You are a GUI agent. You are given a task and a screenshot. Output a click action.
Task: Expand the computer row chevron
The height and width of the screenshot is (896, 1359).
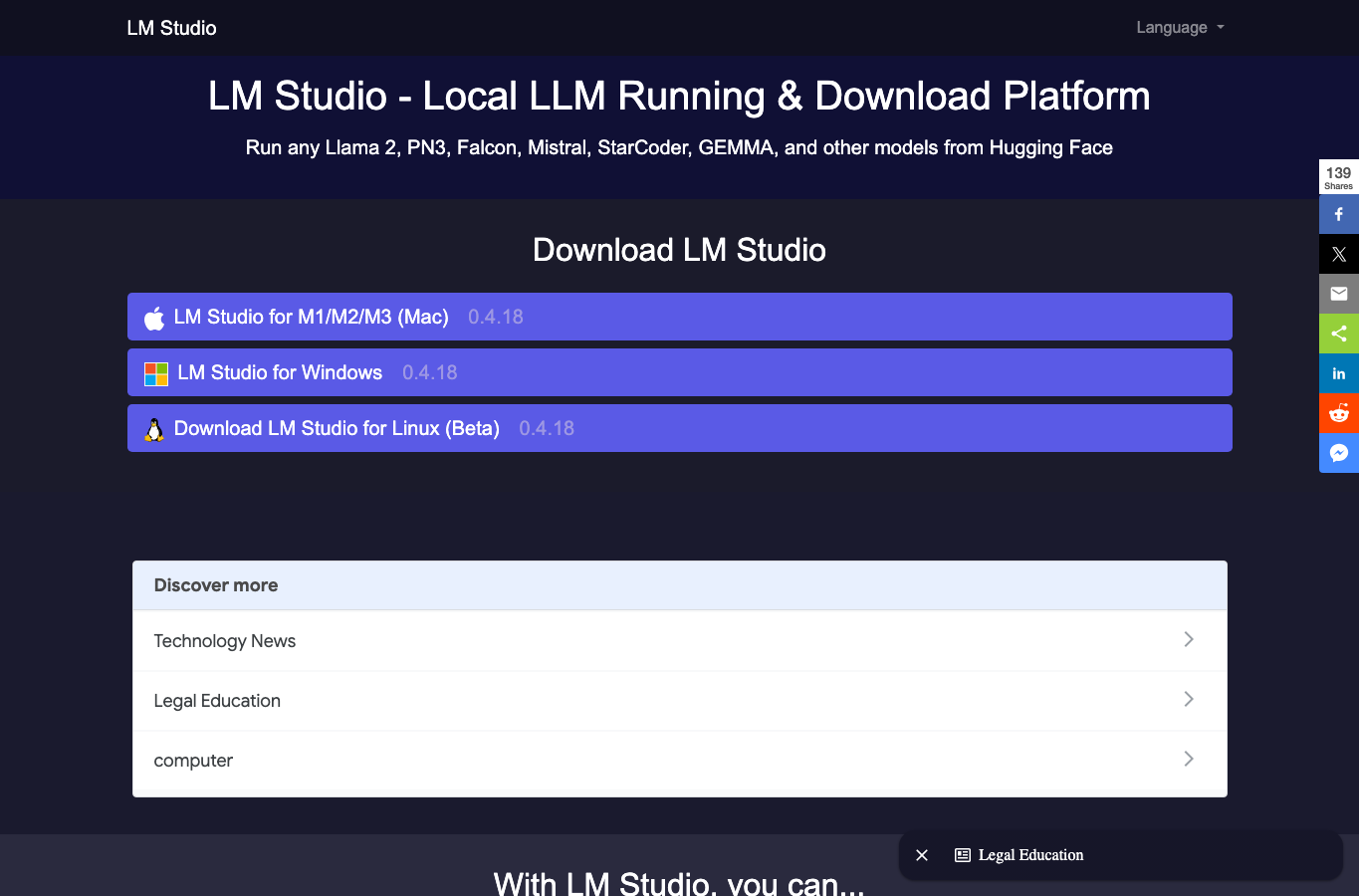(x=1189, y=759)
